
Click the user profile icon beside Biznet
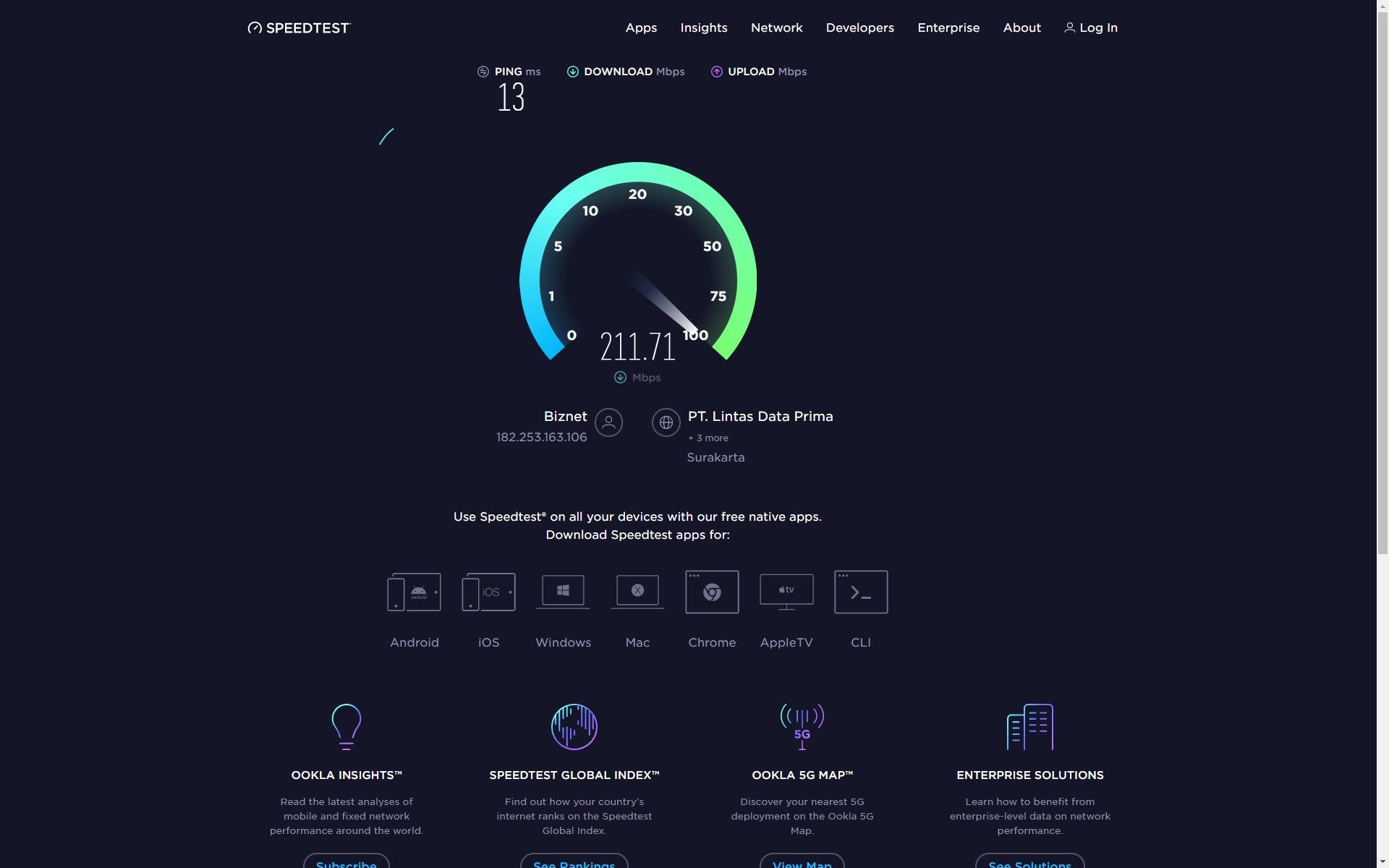tap(608, 422)
